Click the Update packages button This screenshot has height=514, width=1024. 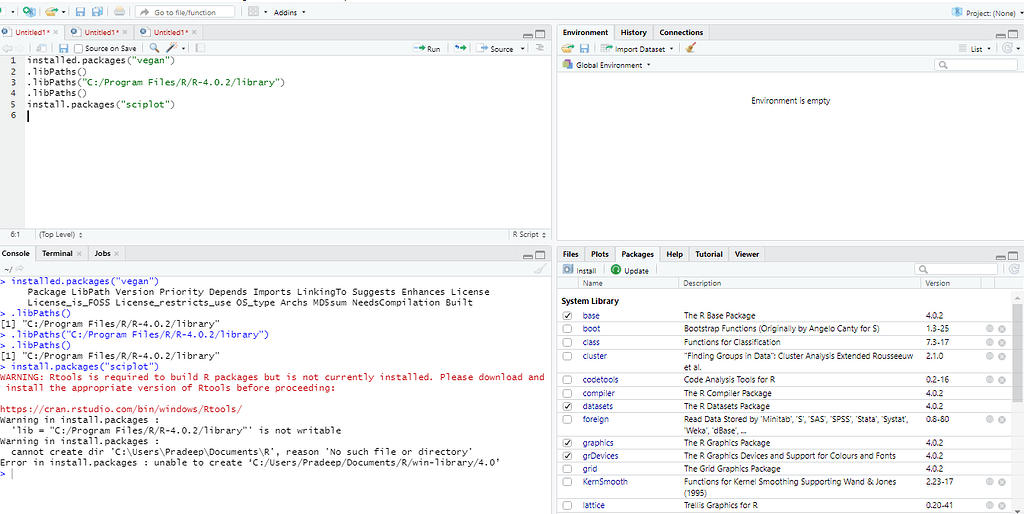[x=630, y=270]
